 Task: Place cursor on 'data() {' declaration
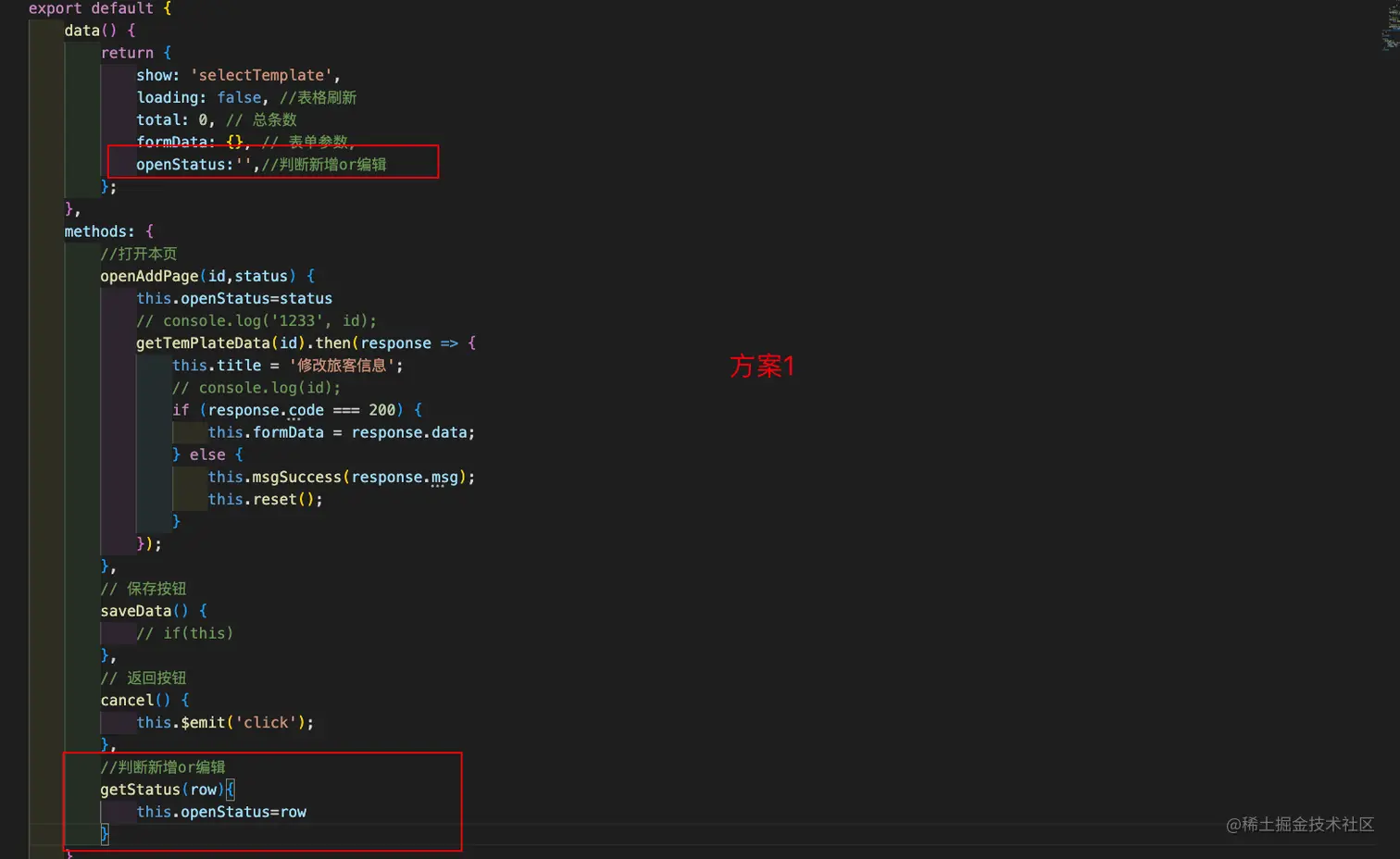(x=100, y=31)
